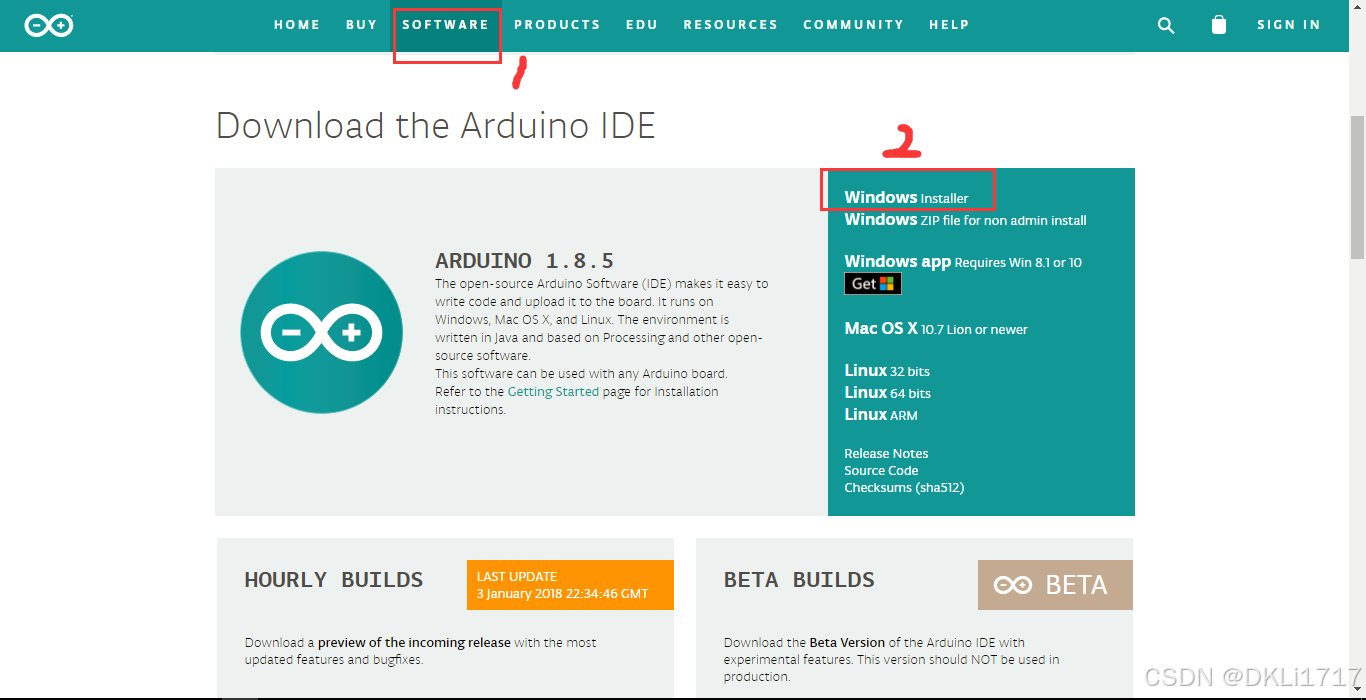Screen dimensions: 1366x700
Task: Open the shopping cart icon
Action: coord(1219,24)
